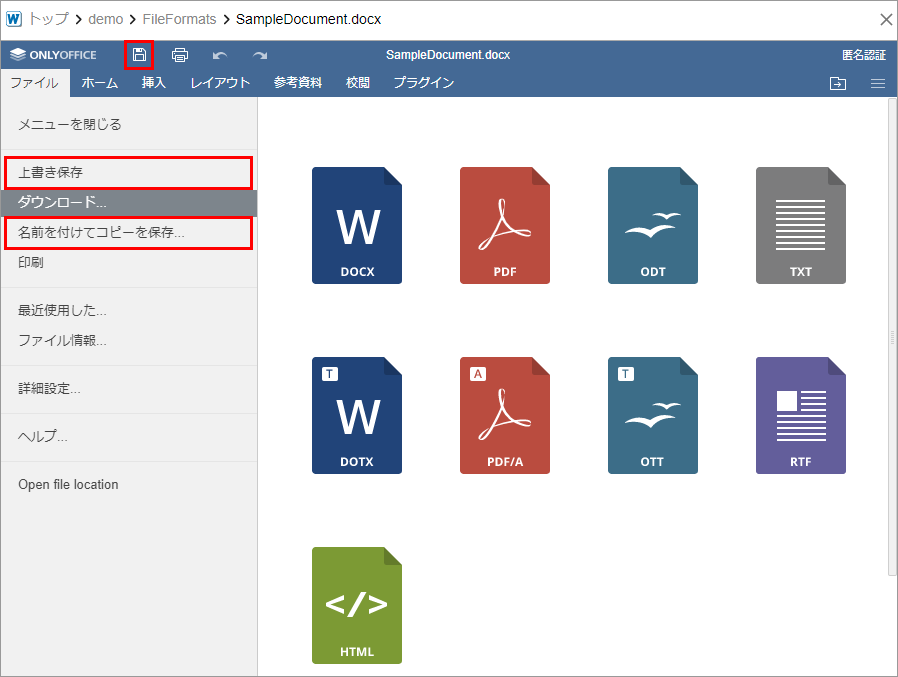Select ダウンロード... menu item

[129, 202]
